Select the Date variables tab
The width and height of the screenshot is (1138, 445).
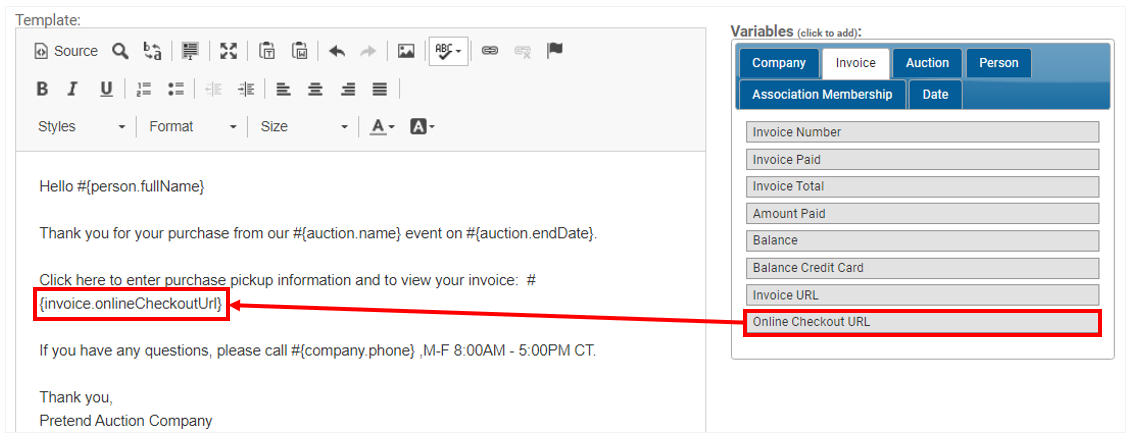936,95
